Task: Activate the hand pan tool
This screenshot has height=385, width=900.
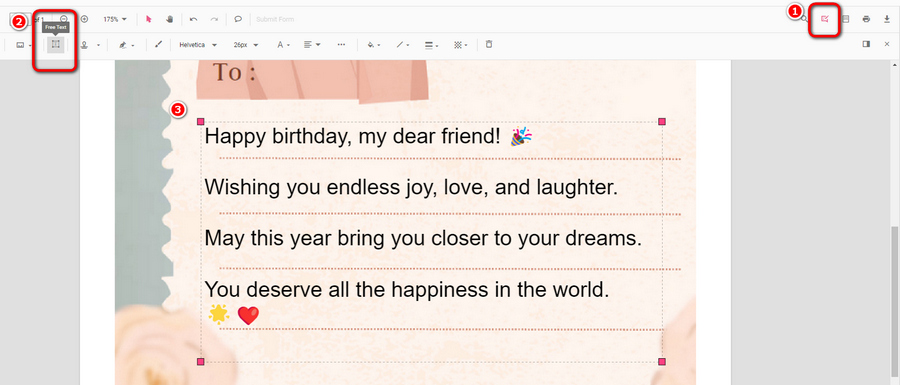Action: click(169, 19)
